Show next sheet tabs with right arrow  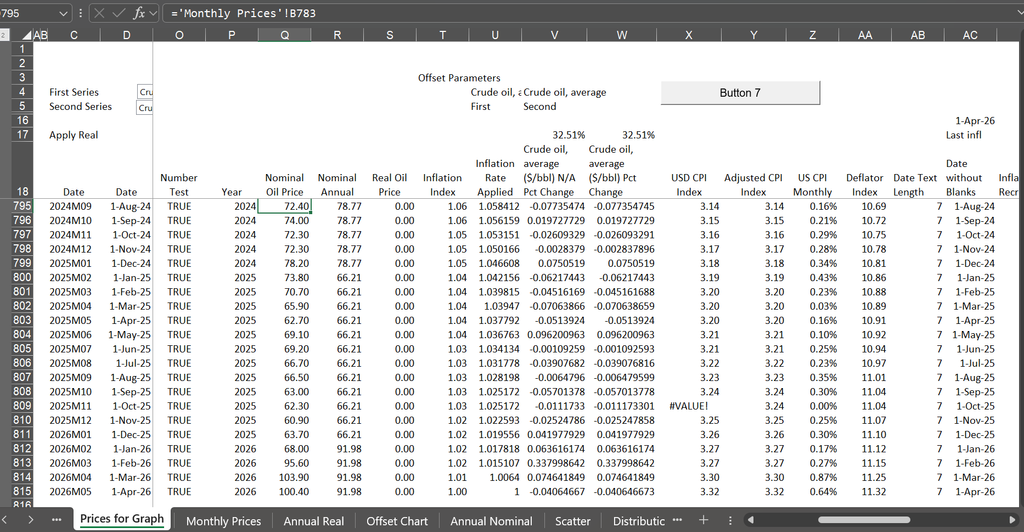click(30, 520)
